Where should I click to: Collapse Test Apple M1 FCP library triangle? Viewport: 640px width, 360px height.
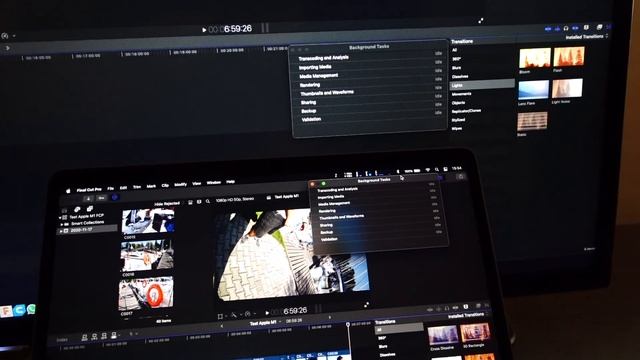point(60,218)
